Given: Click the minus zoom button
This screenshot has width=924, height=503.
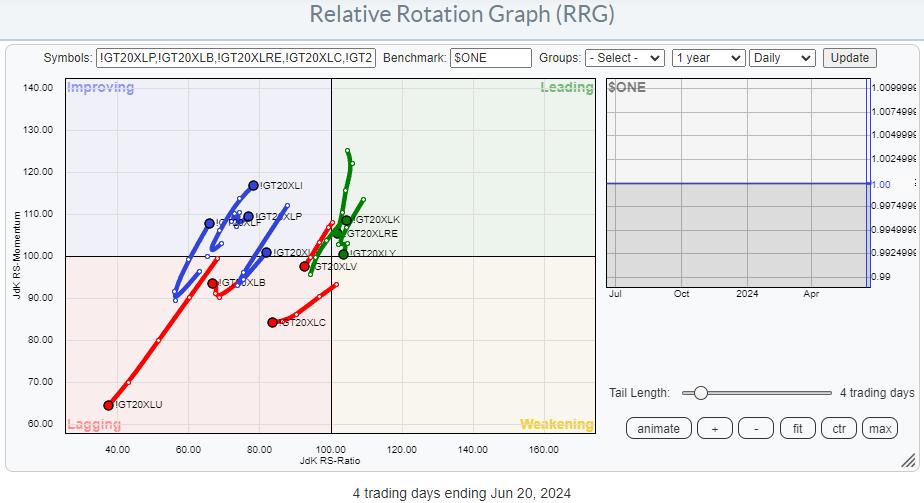Looking at the screenshot, I should [x=756, y=429].
